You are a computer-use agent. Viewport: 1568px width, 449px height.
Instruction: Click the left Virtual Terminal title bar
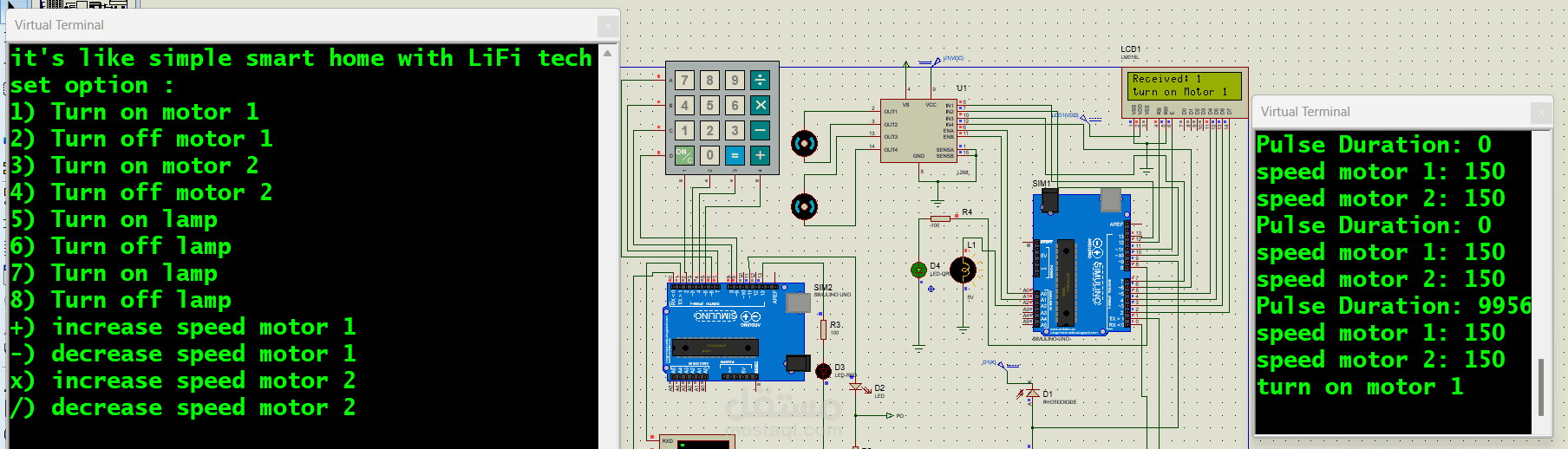tap(304, 25)
